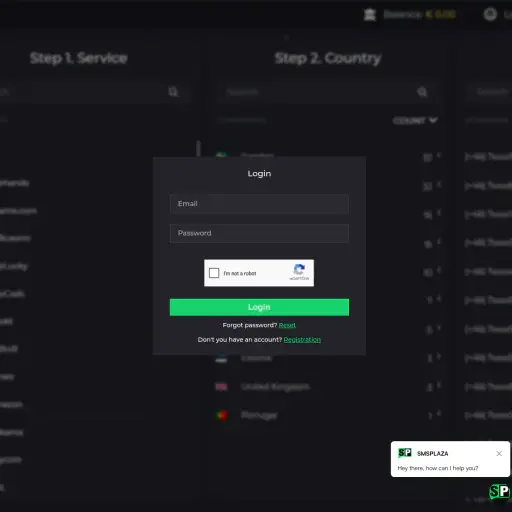This screenshot has height=512, width=512.
Task: Toggle the COUNT sort dropdown arrow
Action: pos(433,120)
